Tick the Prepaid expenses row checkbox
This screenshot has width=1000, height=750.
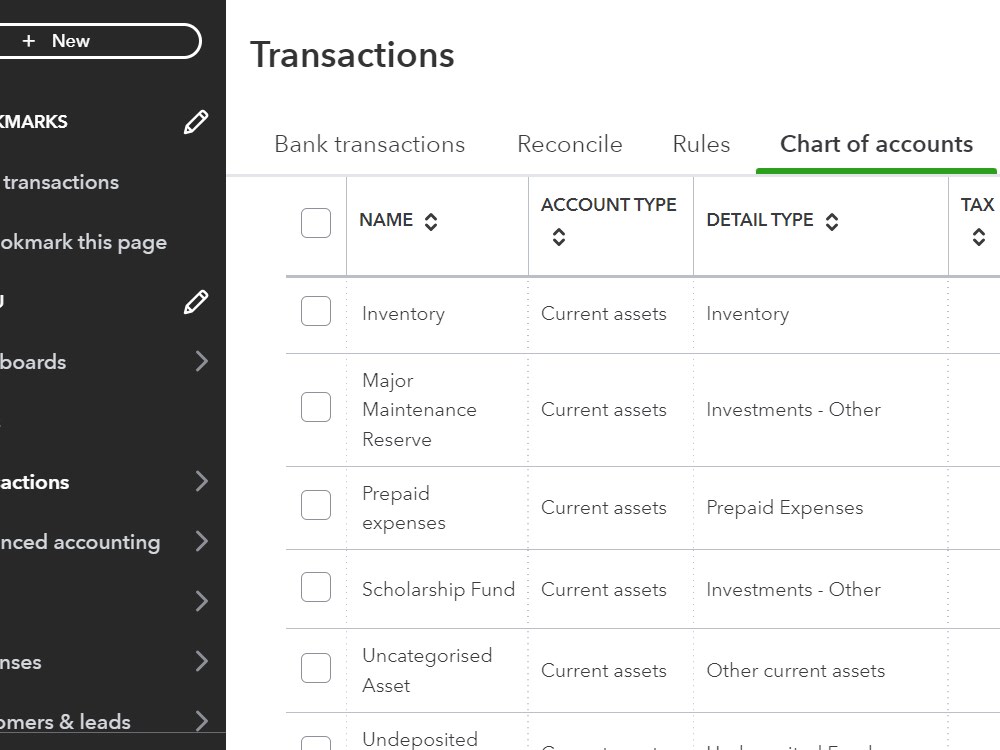(316, 504)
